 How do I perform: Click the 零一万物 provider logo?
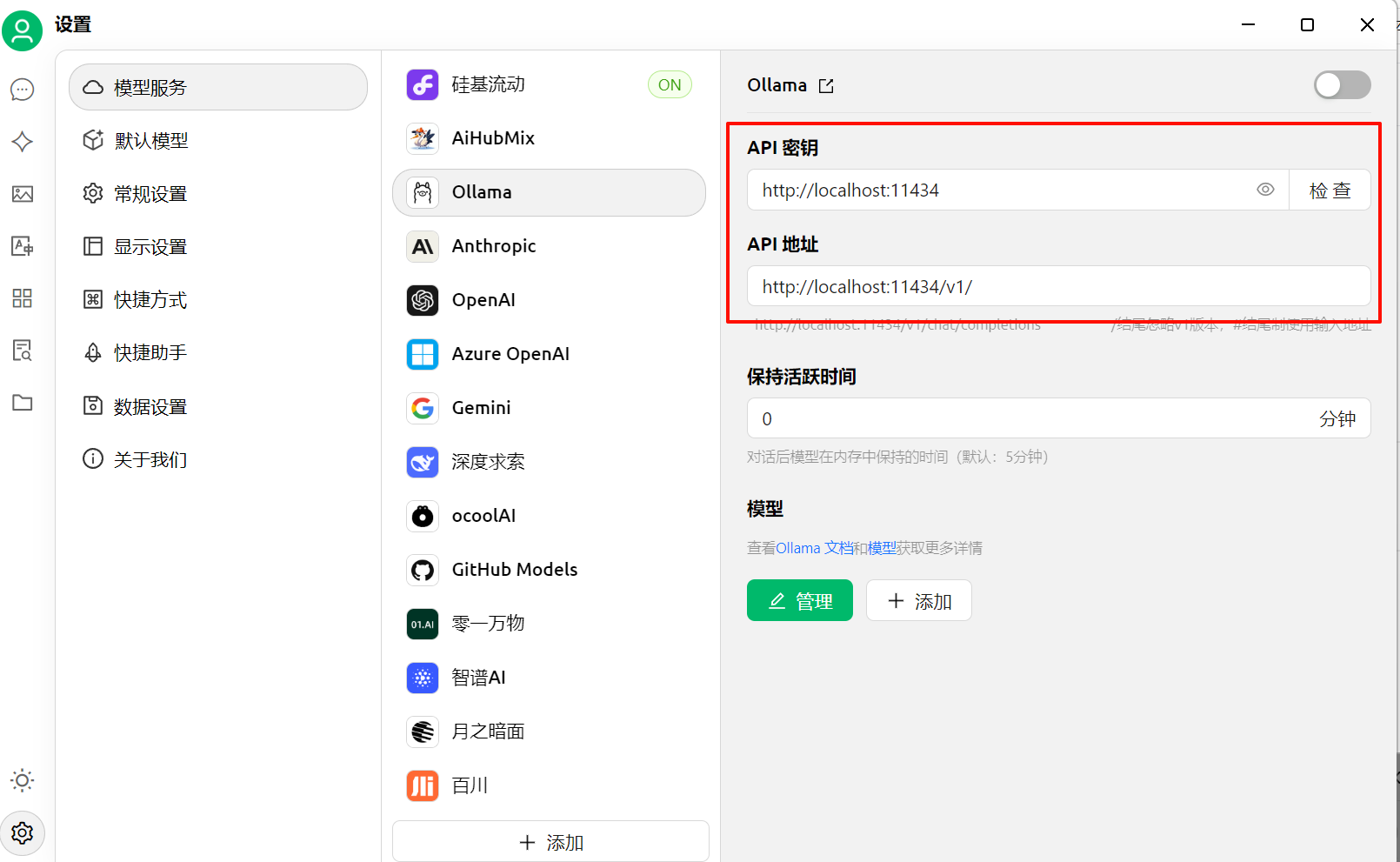point(423,625)
